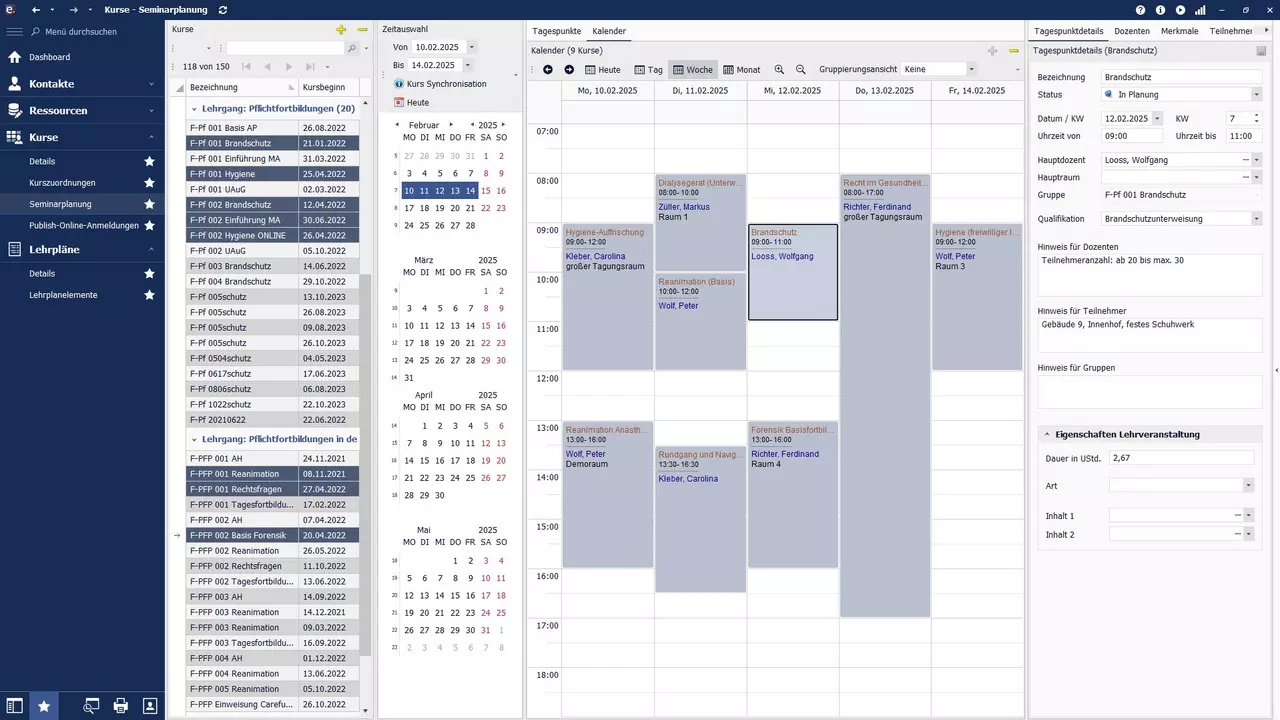
Task: Select February 14 in mini calendar
Action: (470, 191)
